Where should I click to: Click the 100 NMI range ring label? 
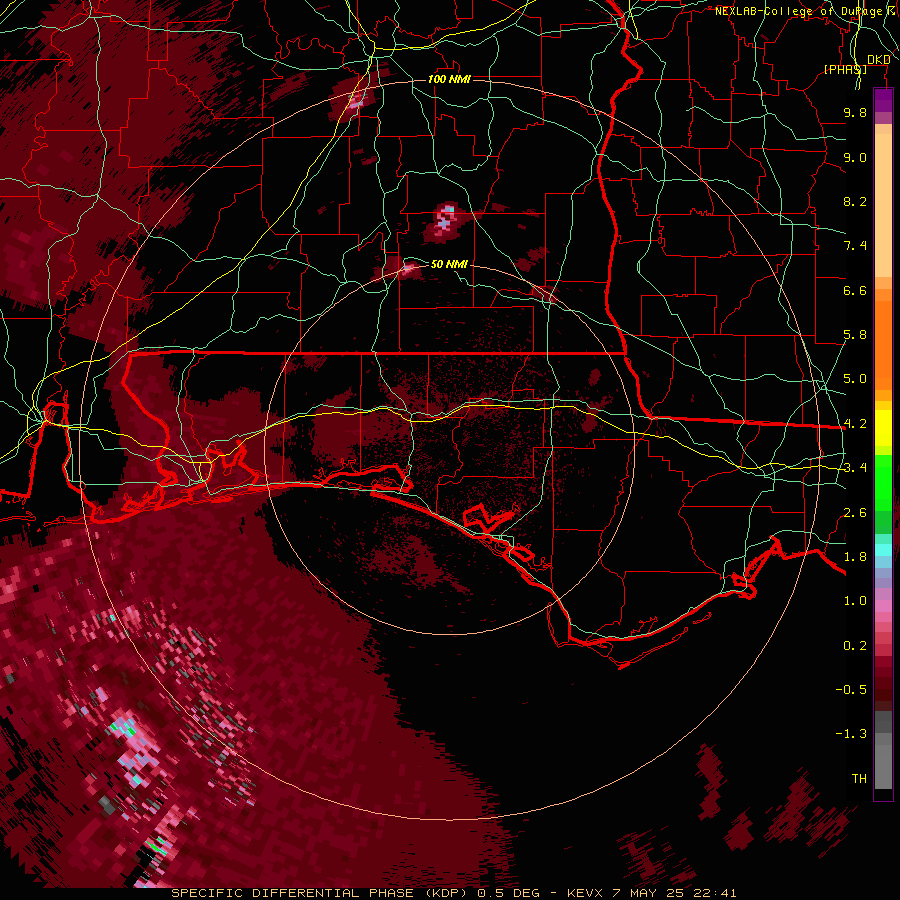pyautogui.click(x=449, y=79)
